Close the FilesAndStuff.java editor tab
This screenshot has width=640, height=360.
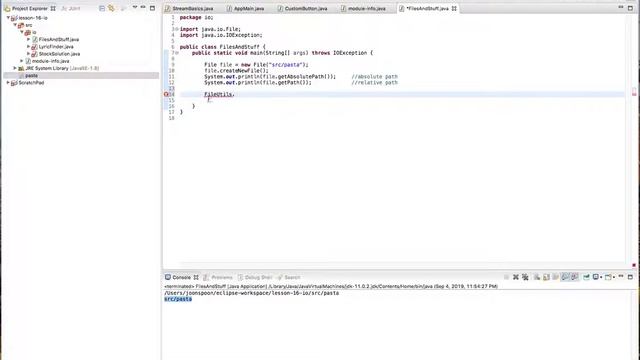click(454, 8)
